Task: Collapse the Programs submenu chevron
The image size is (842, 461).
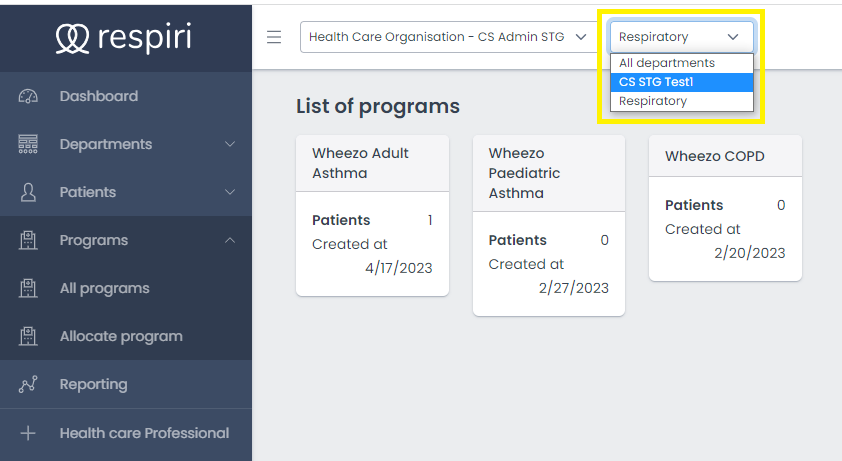Action: (x=230, y=240)
